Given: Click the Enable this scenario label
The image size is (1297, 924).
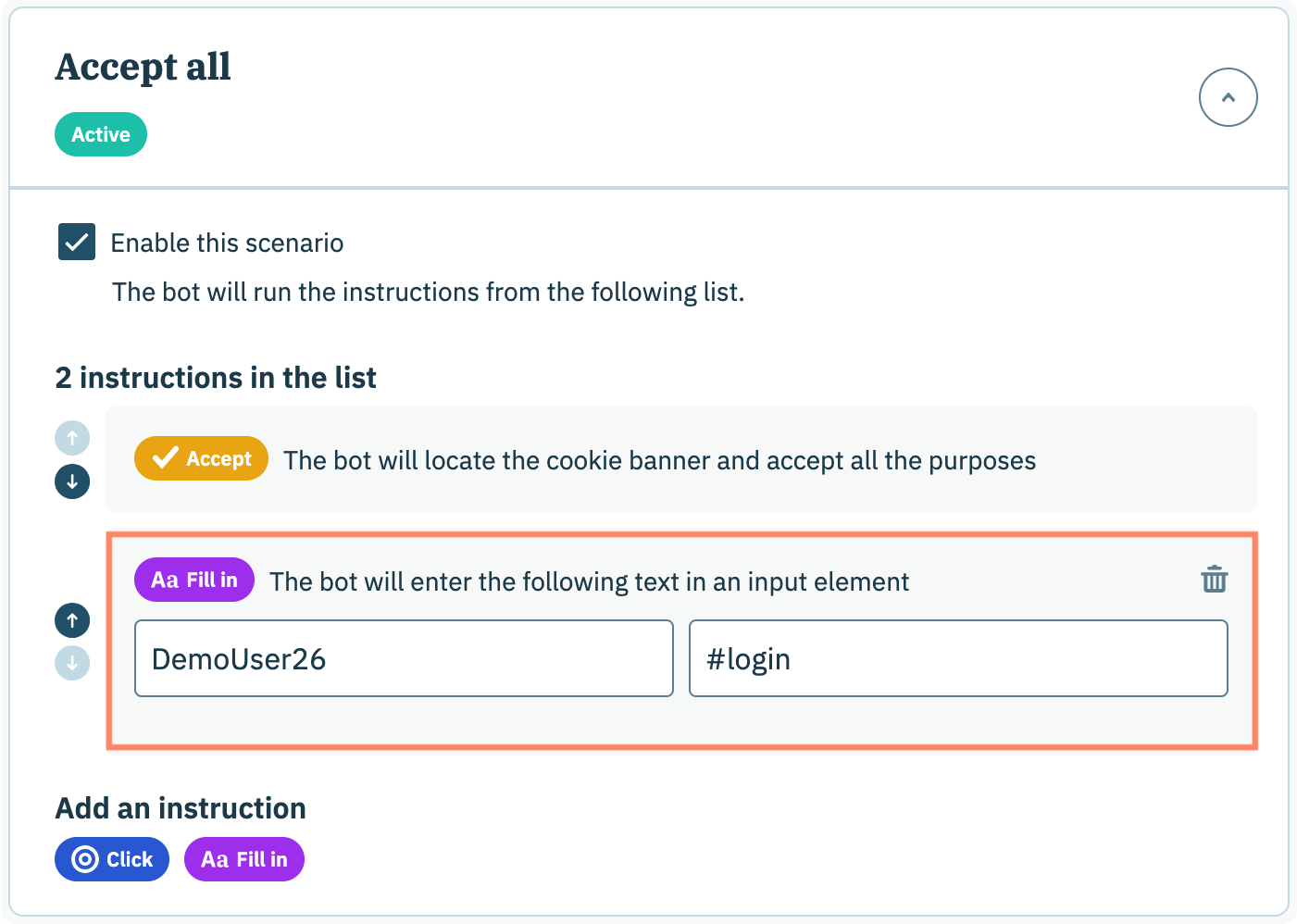Looking at the screenshot, I should [227, 243].
